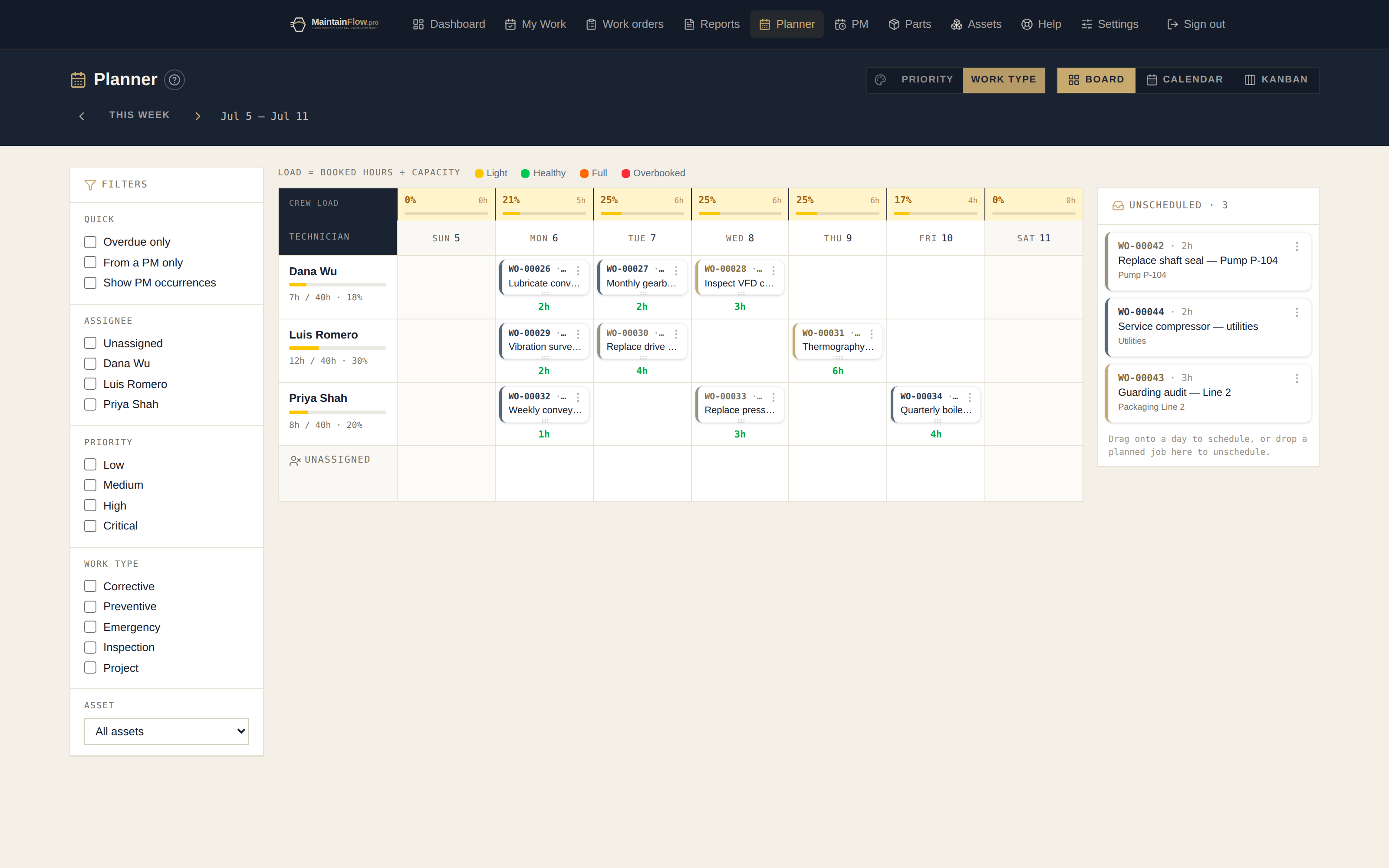The height and width of the screenshot is (868, 1389).
Task: Click the Healthy green legend dot
Action: [x=525, y=173]
